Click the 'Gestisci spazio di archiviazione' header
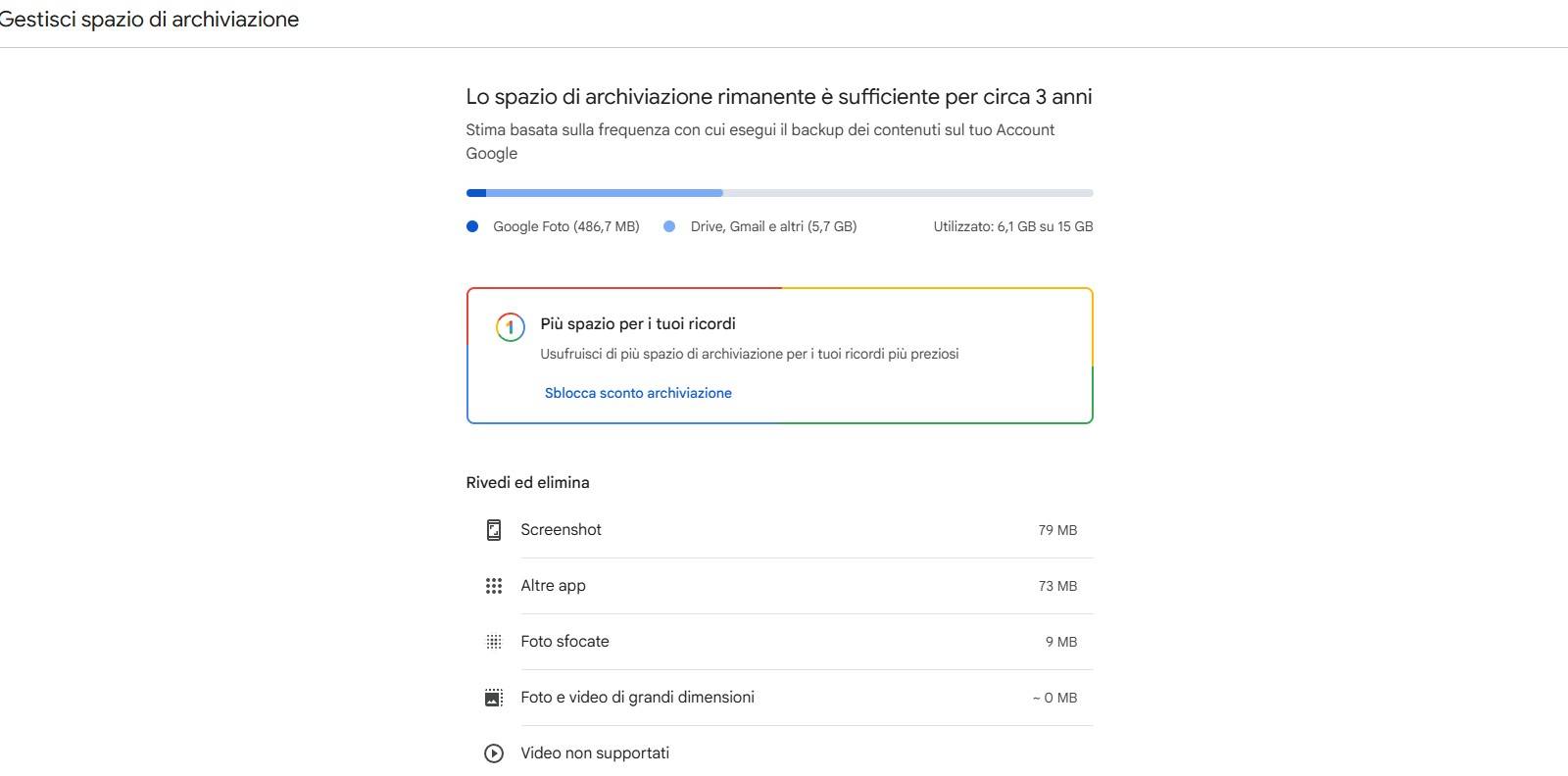Viewport: 1568px width, 776px height. tap(149, 19)
